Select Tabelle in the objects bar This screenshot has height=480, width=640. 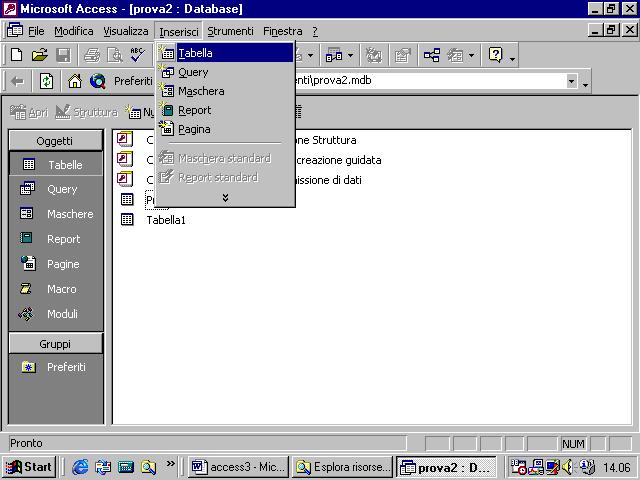(x=56, y=164)
